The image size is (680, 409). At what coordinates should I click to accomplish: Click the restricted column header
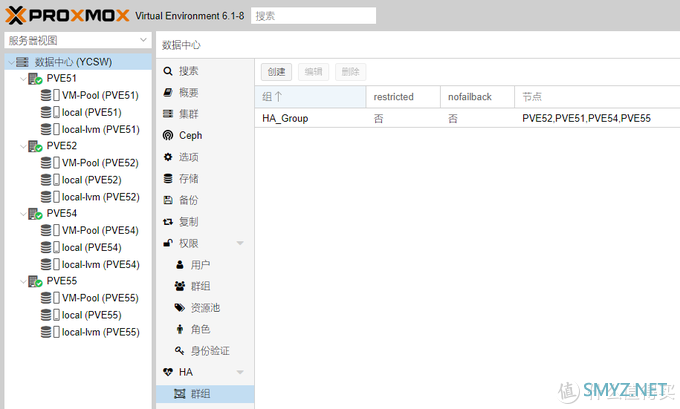[x=403, y=97]
